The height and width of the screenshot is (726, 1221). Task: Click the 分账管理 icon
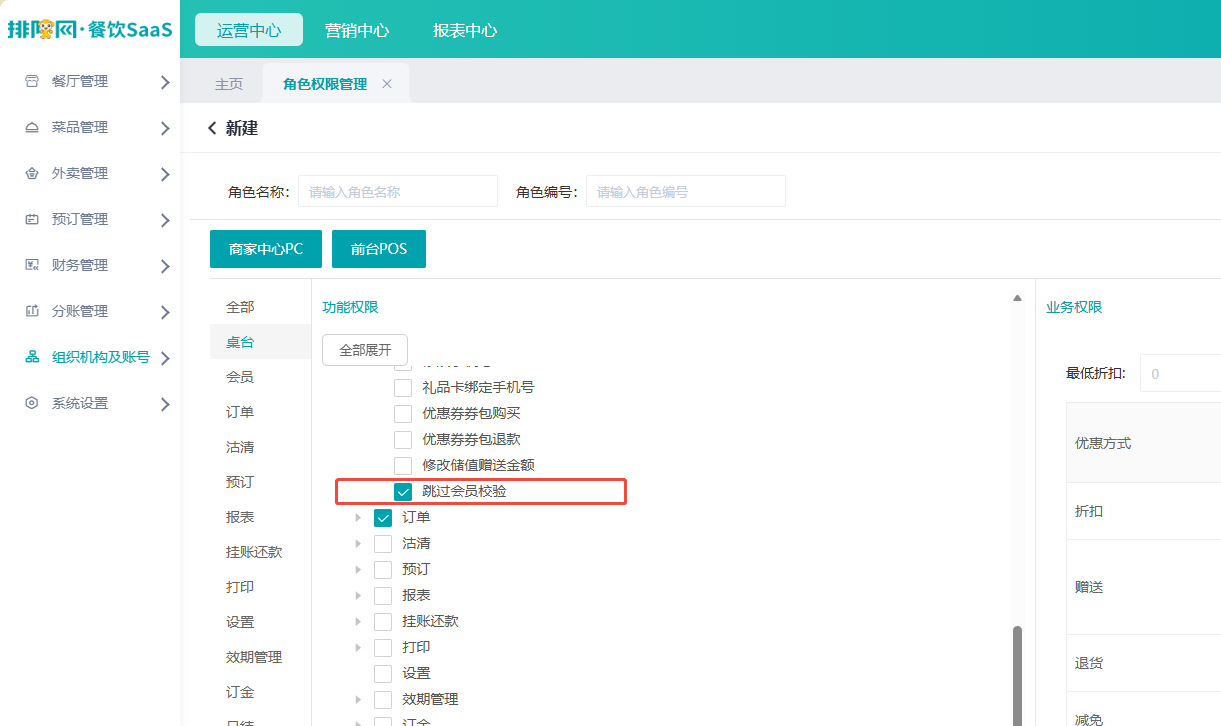(32, 311)
